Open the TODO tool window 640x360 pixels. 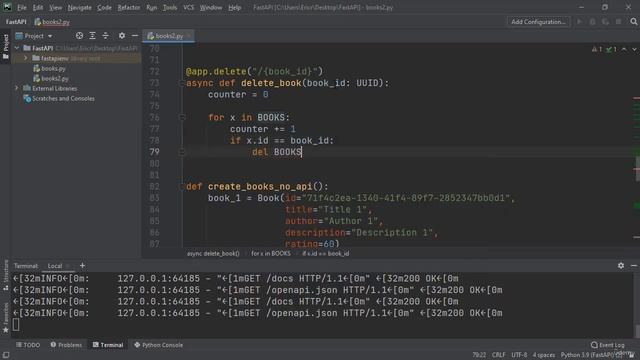(x=28, y=345)
